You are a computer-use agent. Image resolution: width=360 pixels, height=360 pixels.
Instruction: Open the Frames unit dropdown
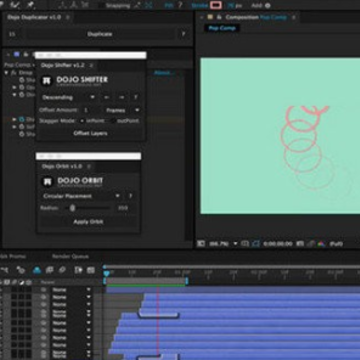pyautogui.click(x=122, y=110)
